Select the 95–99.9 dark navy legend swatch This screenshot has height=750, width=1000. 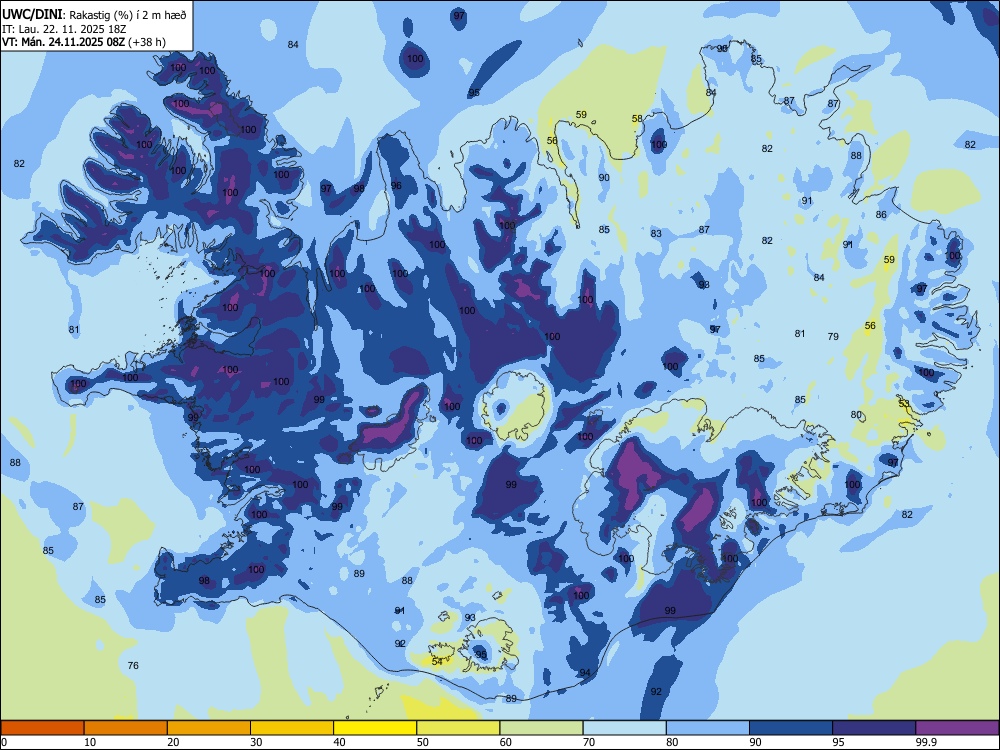click(x=874, y=728)
